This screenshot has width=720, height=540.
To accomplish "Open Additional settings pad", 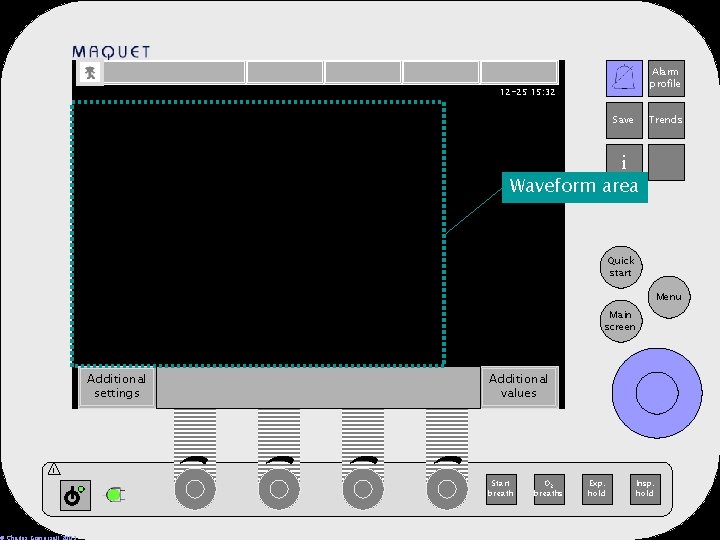I will pyautogui.click(x=117, y=386).
